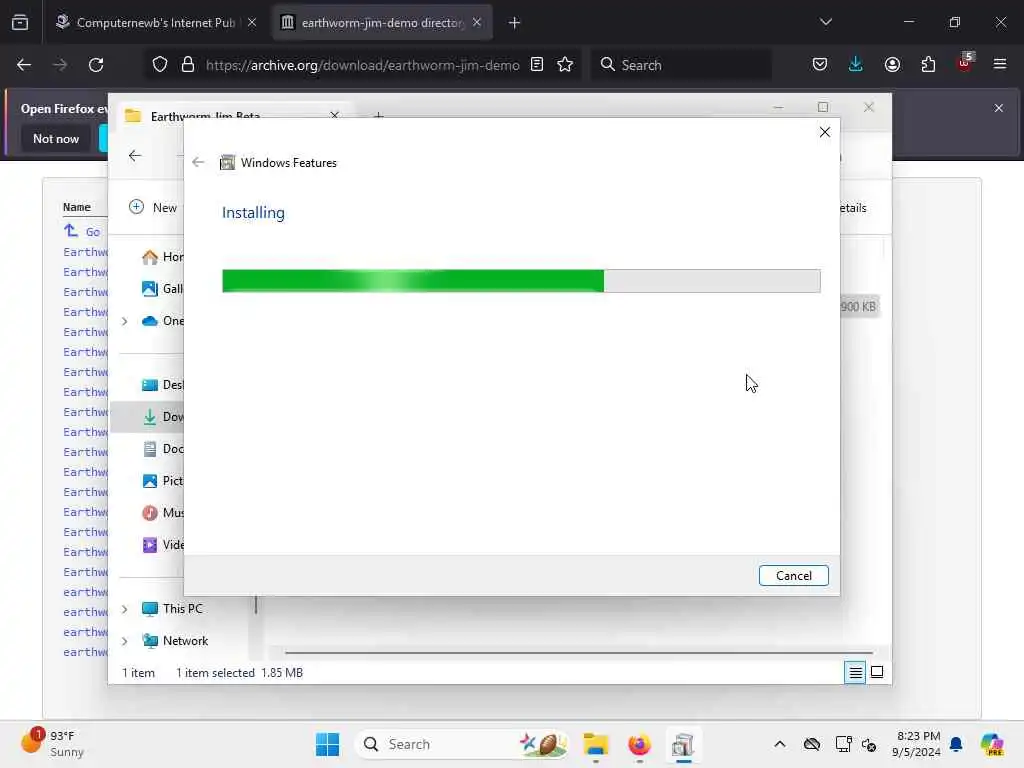Image resolution: width=1024 pixels, height=768 pixels.
Task: Click the site padlock icon
Action: 188,65
